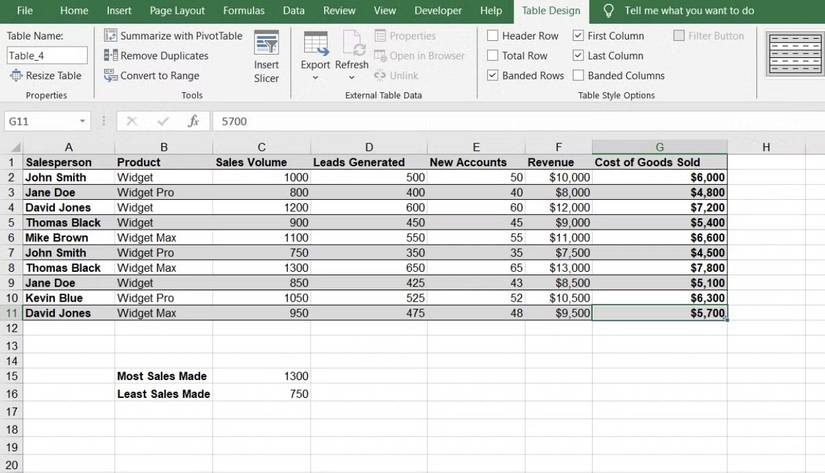The image size is (825, 473).
Task: Click the Remove Duplicates icon
Action: [x=111, y=56]
